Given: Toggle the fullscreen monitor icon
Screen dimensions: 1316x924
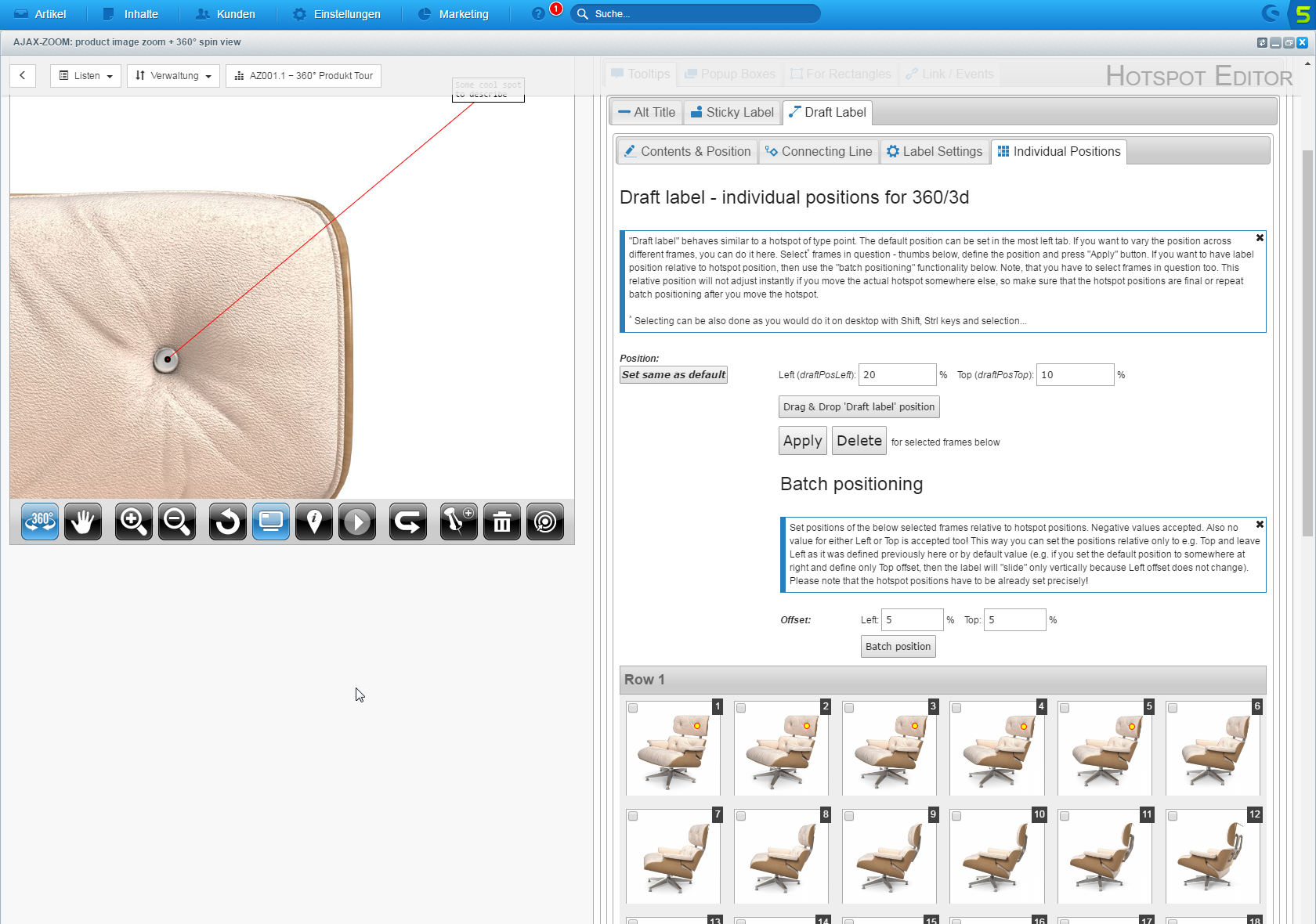Looking at the screenshot, I should (271, 522).
